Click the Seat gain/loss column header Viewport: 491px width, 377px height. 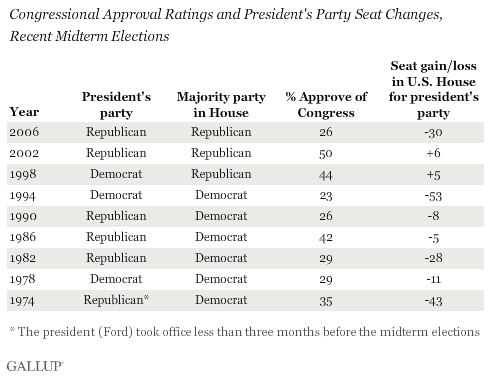click(x=433, y=89)
